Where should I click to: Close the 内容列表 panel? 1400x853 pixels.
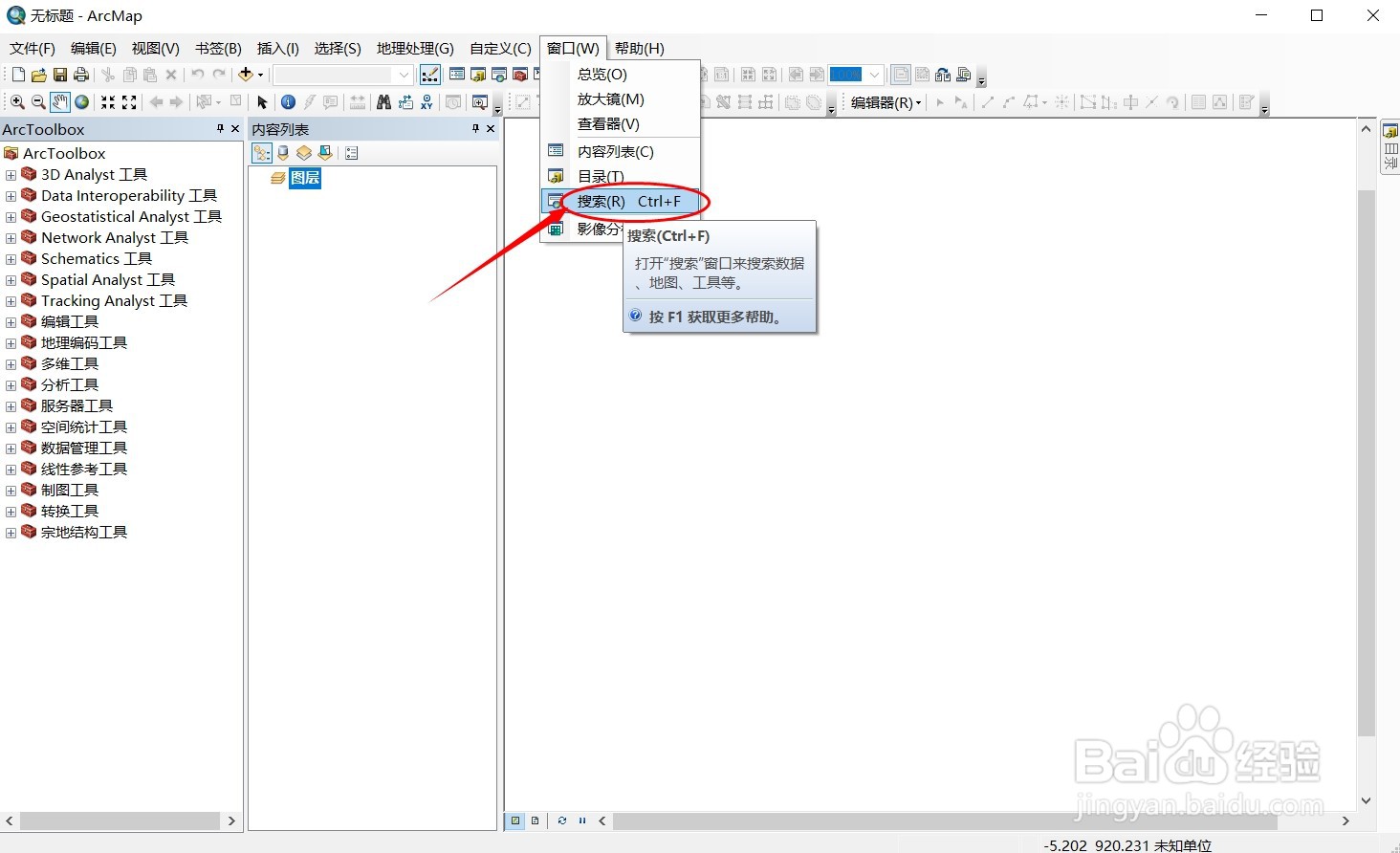pyautogui.click(x=491, y=128)
